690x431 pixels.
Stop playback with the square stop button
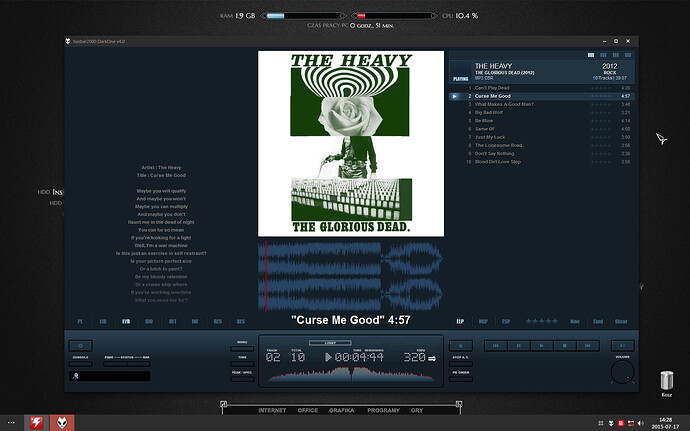tap(565, 346)
